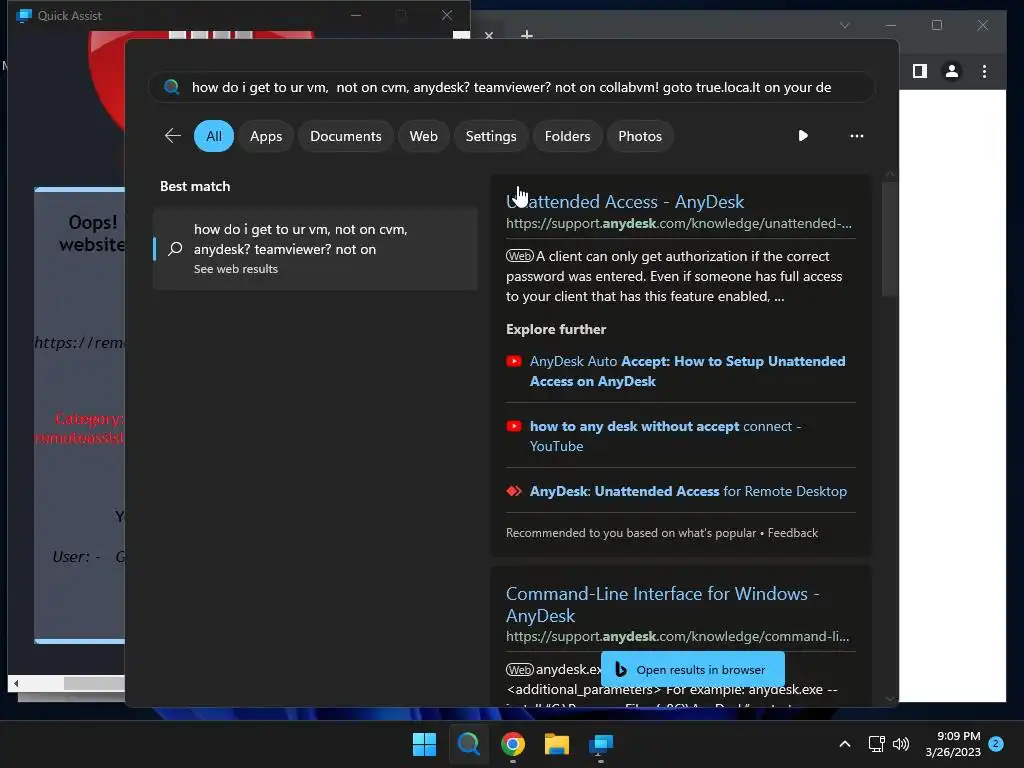Click the network icon in system tray
This screenshot has width=1024, height=768.
(x=876, y=744)
